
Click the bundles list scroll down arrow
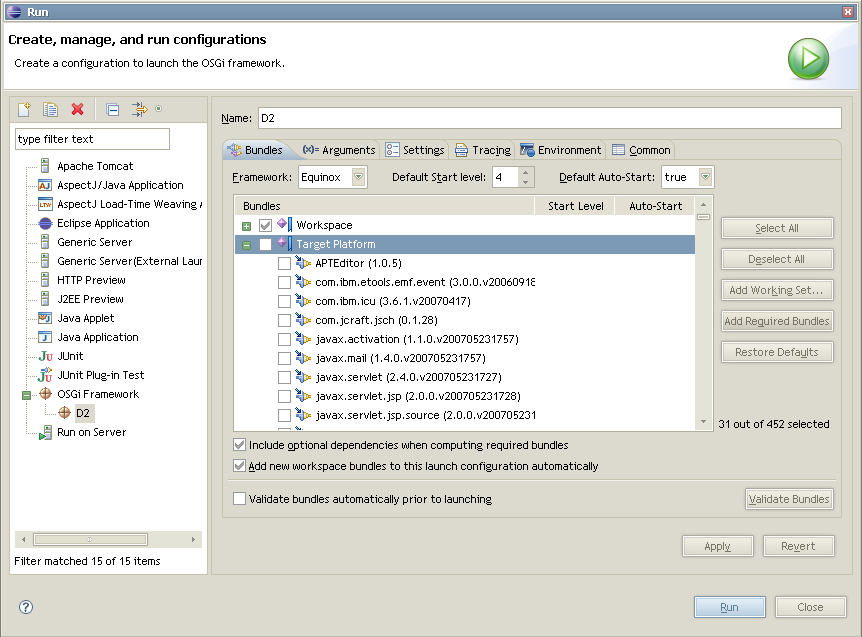703,422
